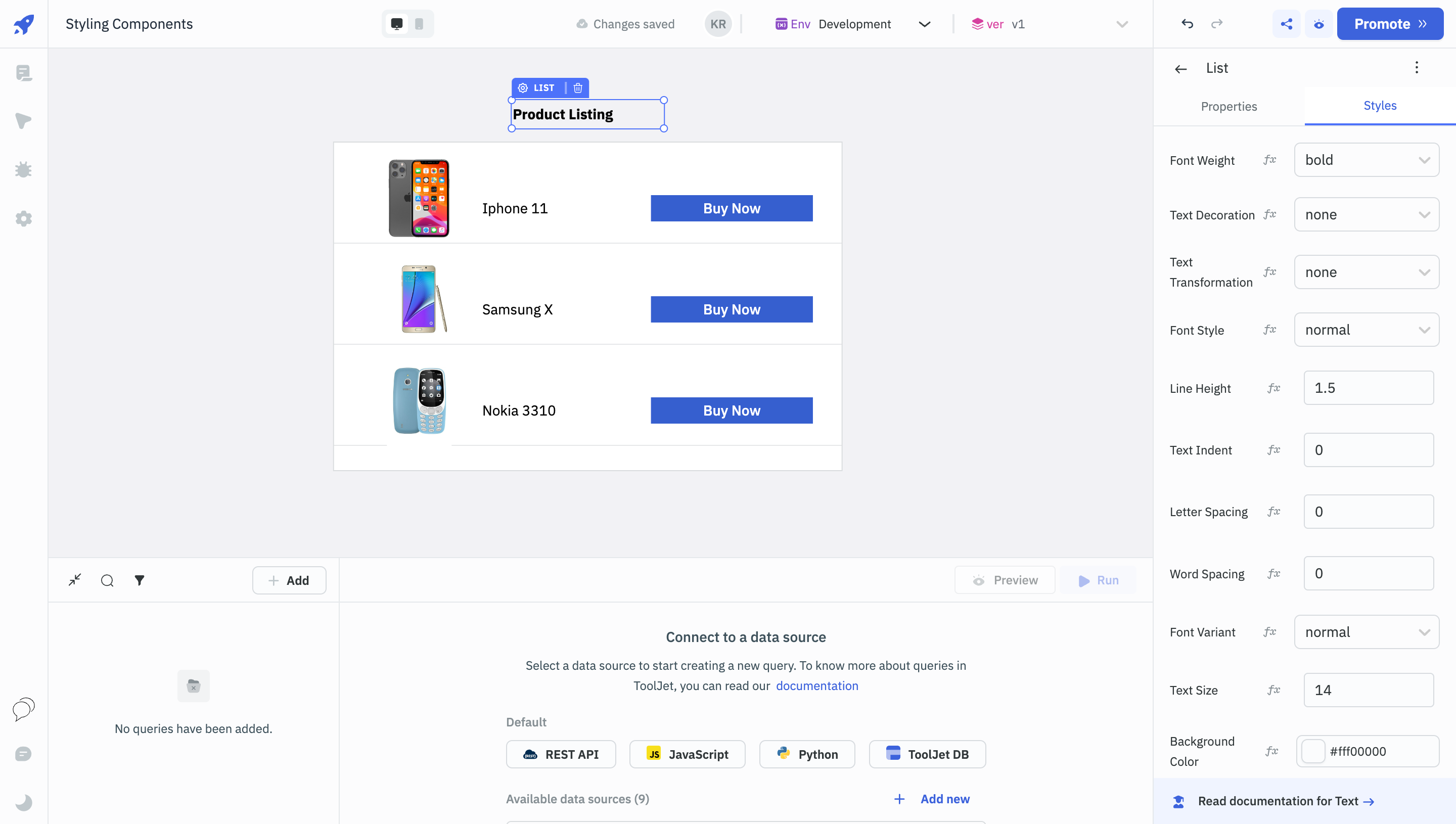Click the Promote button

(x=1390, y=24)
